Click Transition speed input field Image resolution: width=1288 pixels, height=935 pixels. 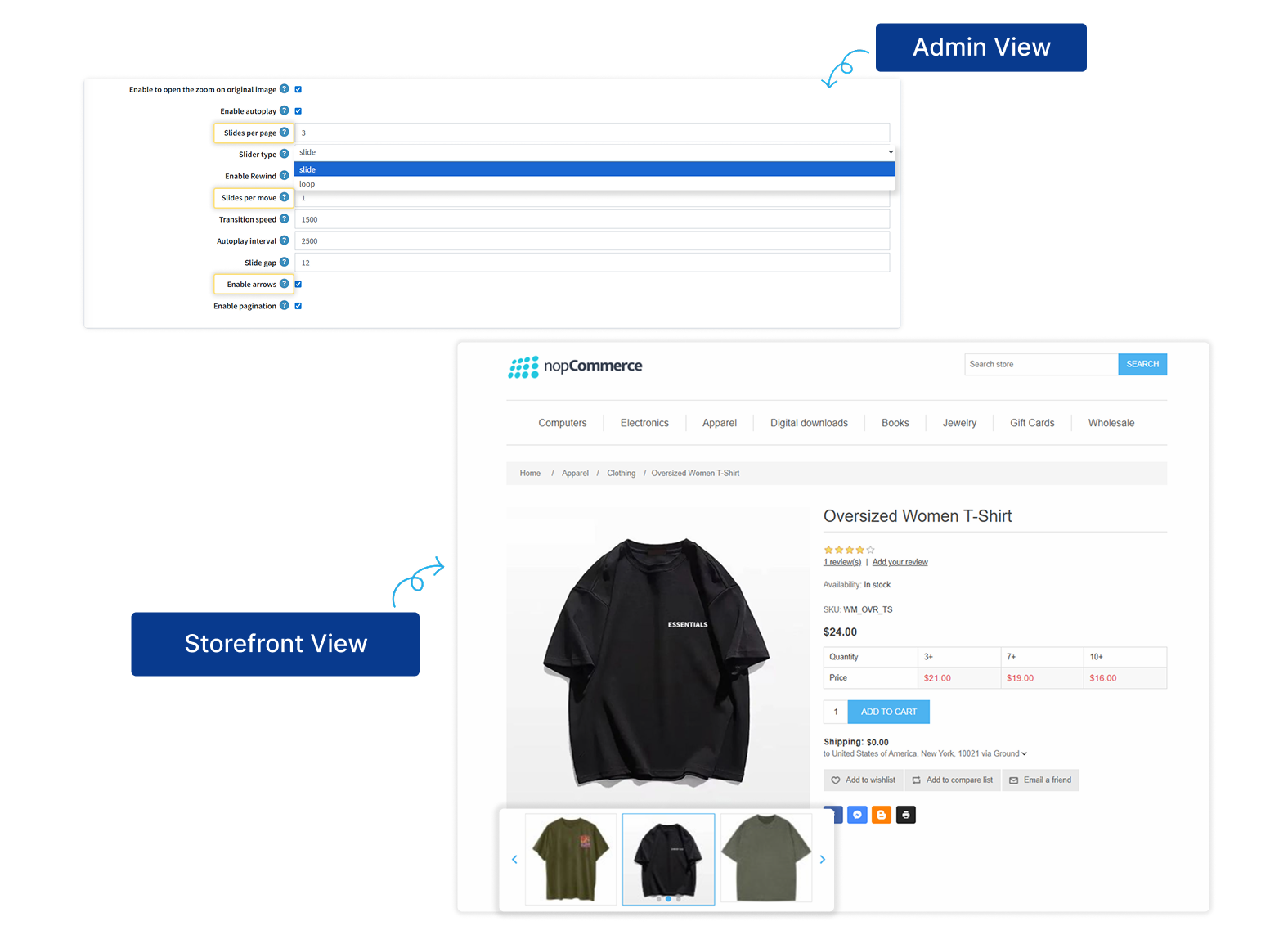click(592, 219)
